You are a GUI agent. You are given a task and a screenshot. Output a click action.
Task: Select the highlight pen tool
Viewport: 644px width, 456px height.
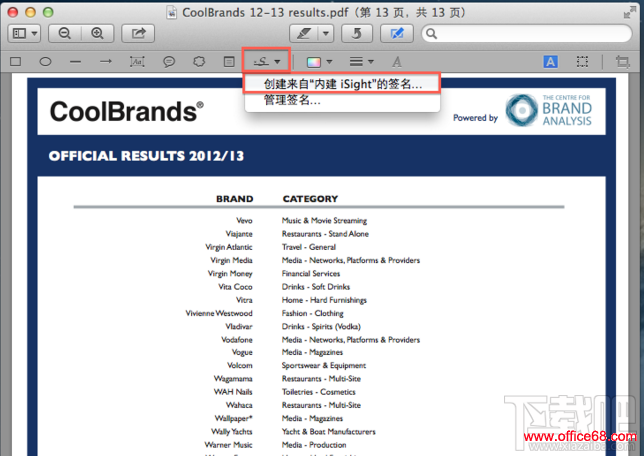pos(304,33)
